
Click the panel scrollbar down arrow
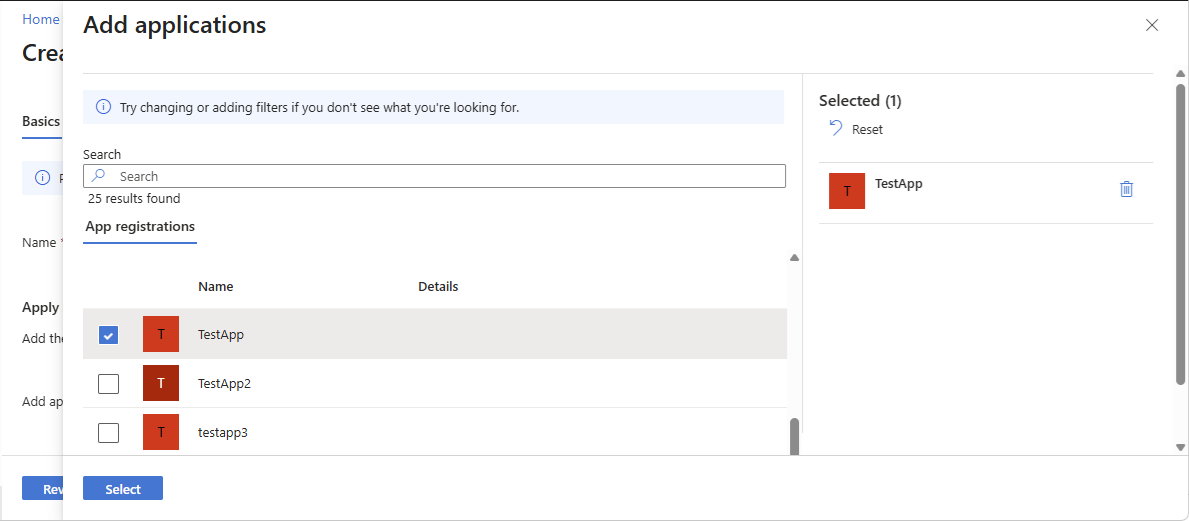point(1180,447)
